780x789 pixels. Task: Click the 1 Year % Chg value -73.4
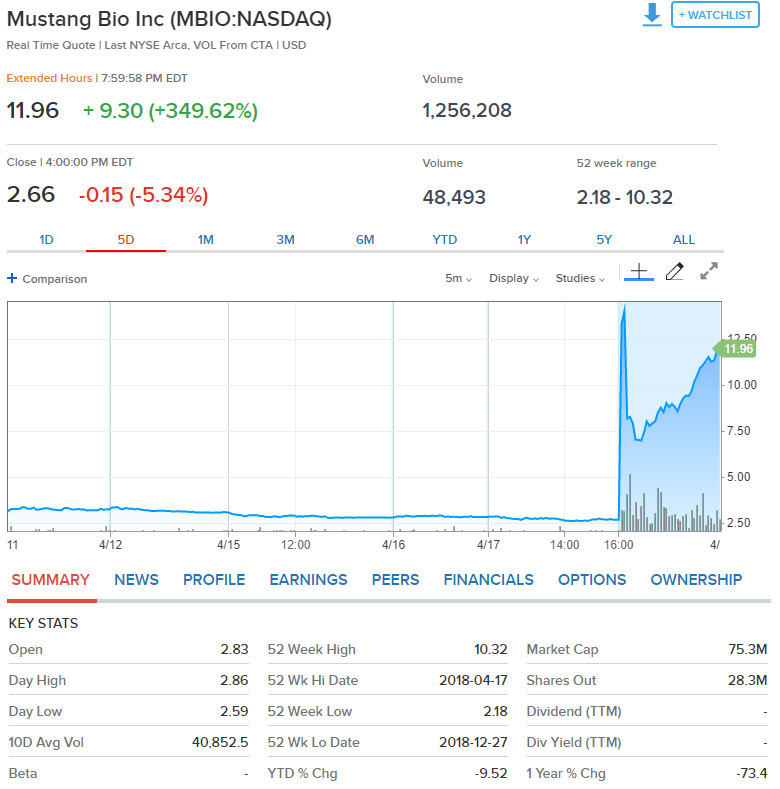751,773
